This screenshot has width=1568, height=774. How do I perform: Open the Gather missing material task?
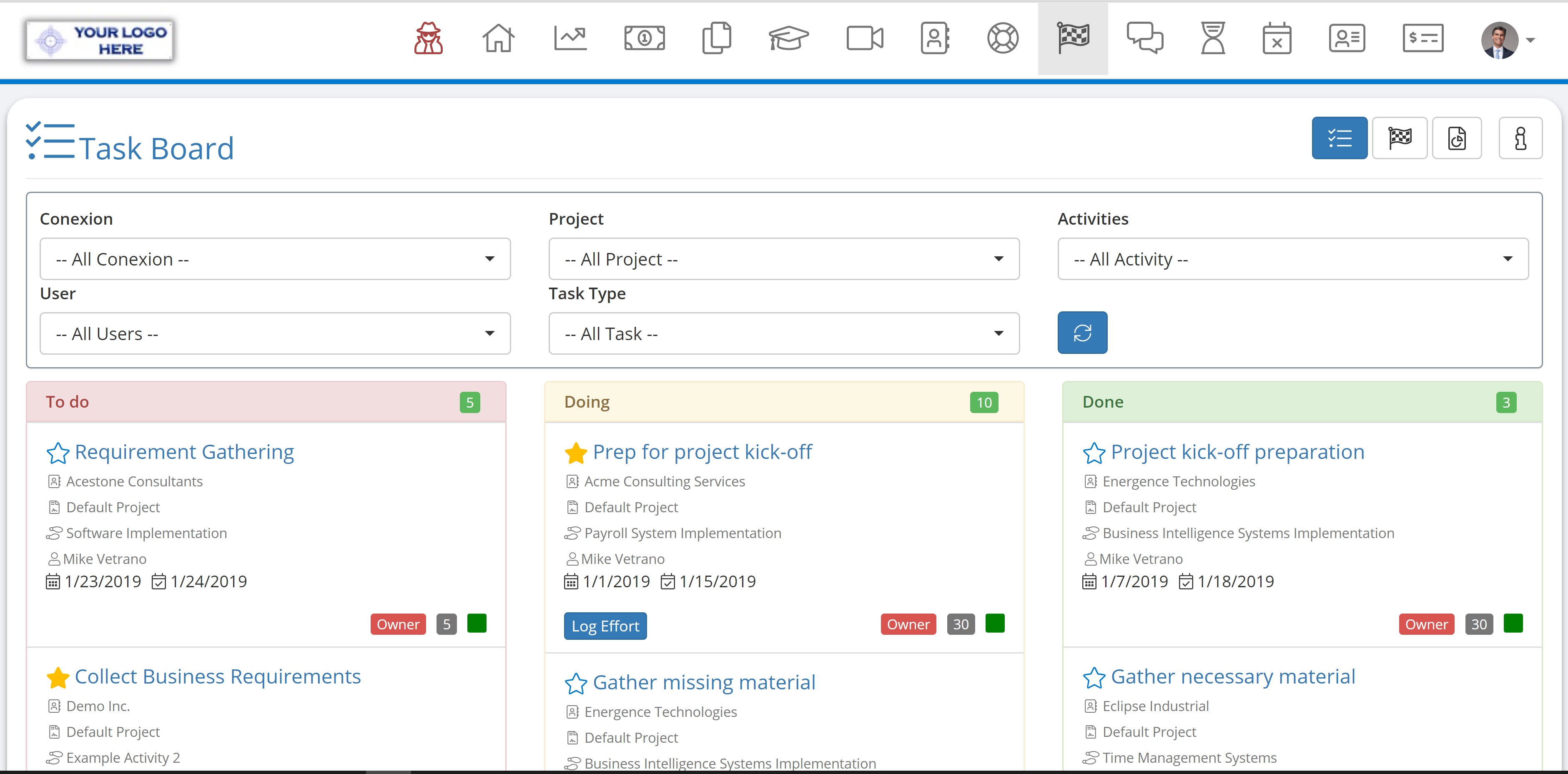[x=704, y=683]
